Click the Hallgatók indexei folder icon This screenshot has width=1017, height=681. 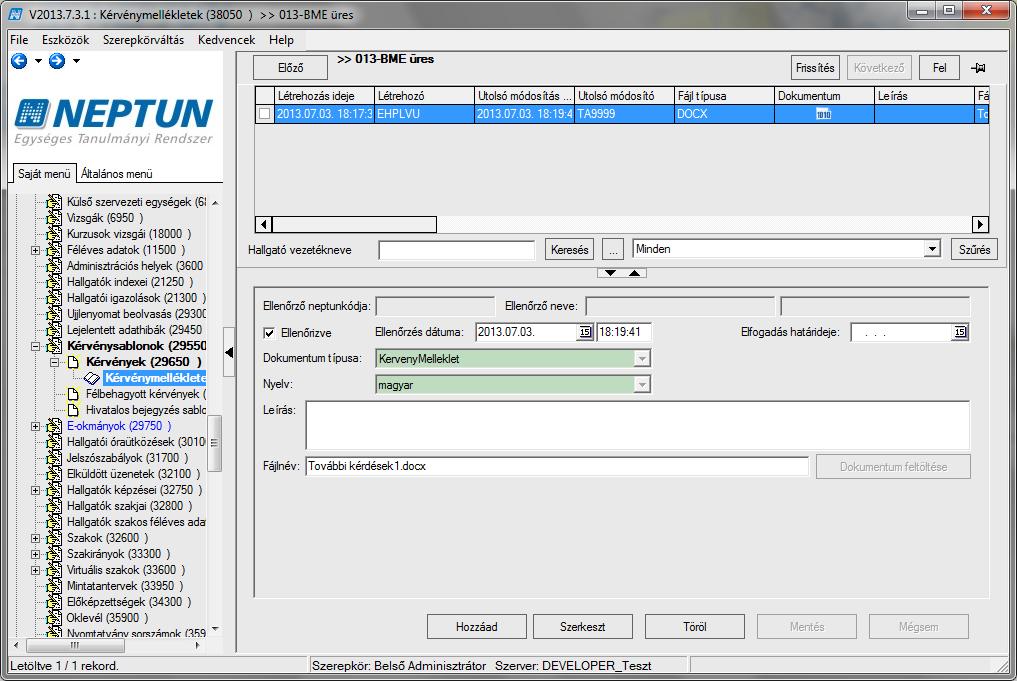(x=54, y=282)
